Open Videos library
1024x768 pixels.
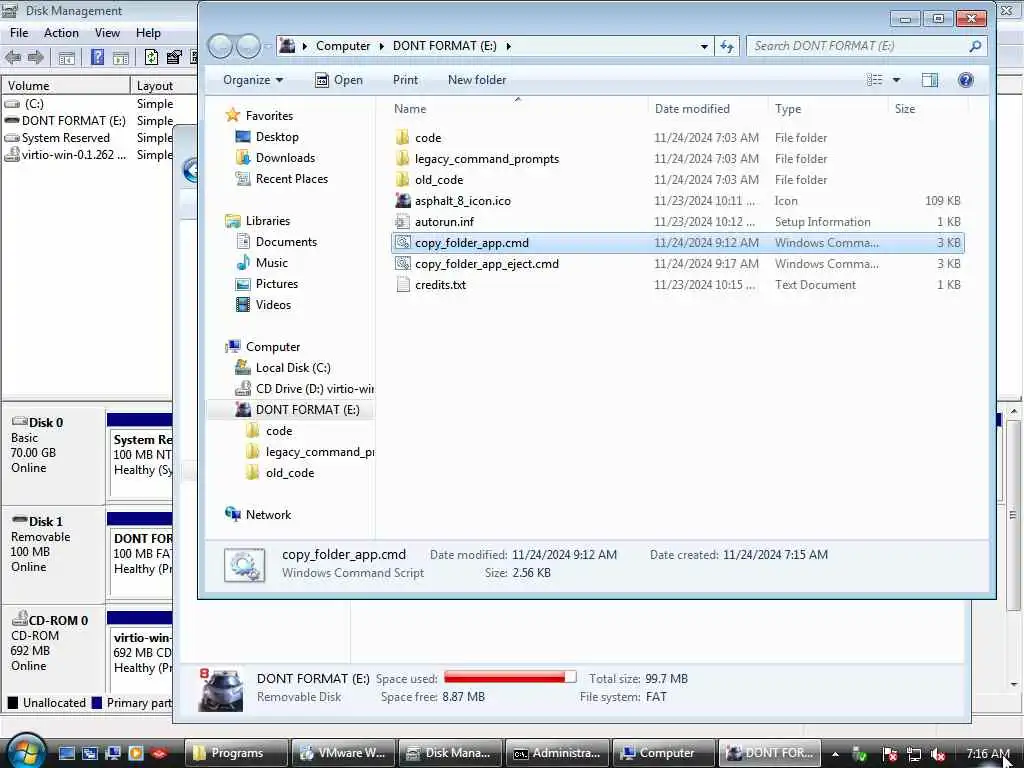point(273,304)
